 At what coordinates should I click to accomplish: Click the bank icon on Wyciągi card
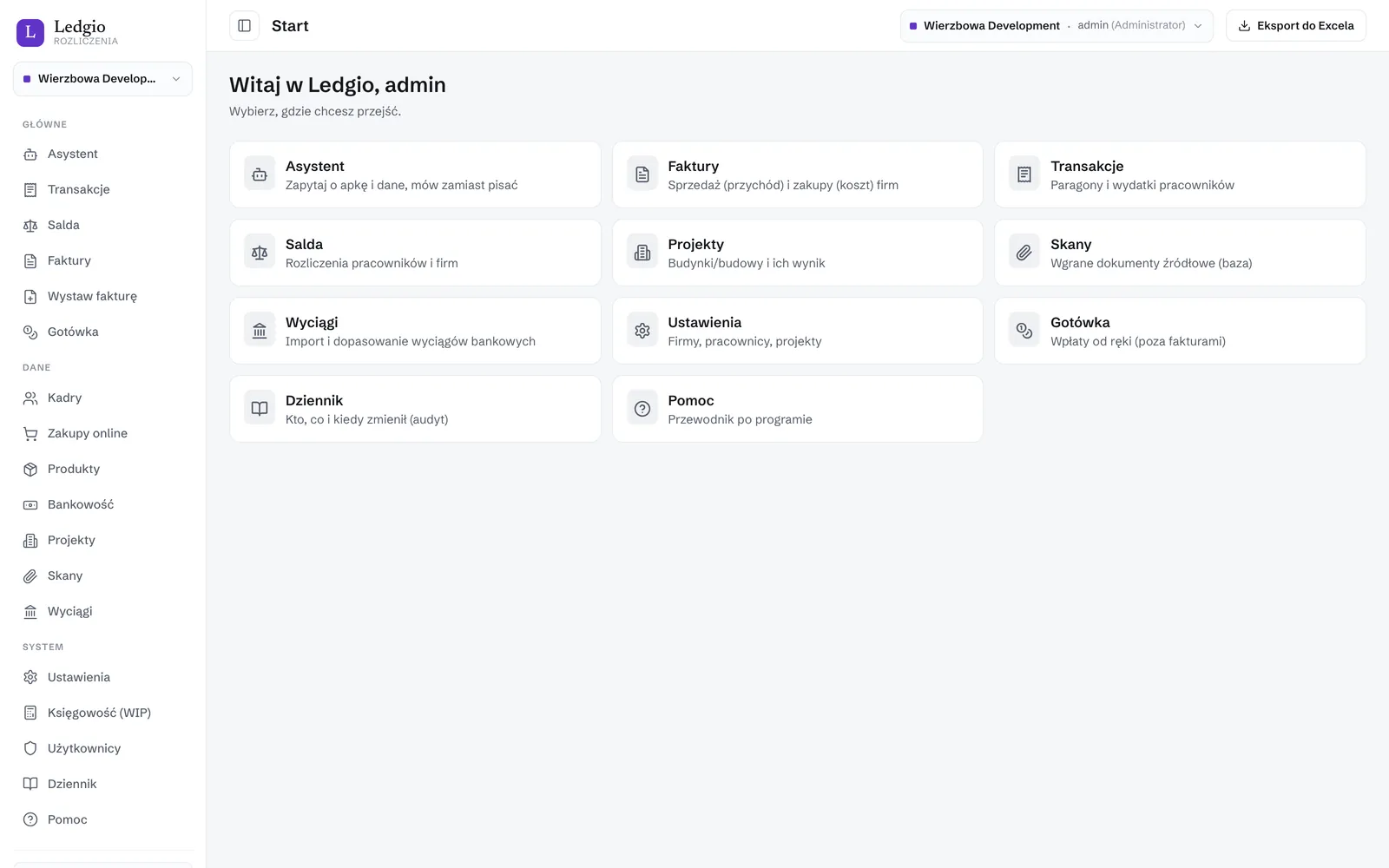tap(260, 332)
